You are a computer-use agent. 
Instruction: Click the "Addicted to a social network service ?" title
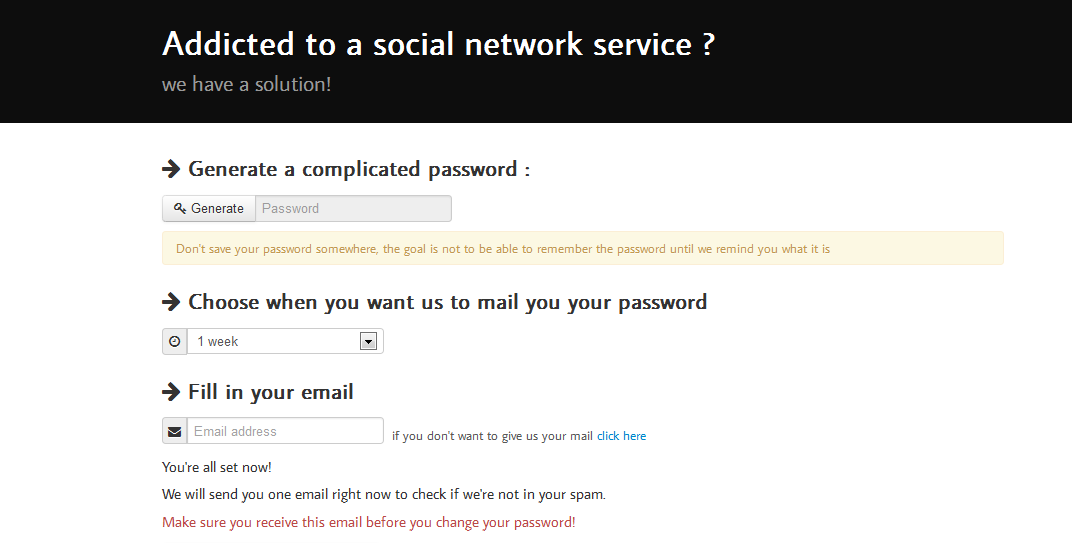click(x=438, y=44)
